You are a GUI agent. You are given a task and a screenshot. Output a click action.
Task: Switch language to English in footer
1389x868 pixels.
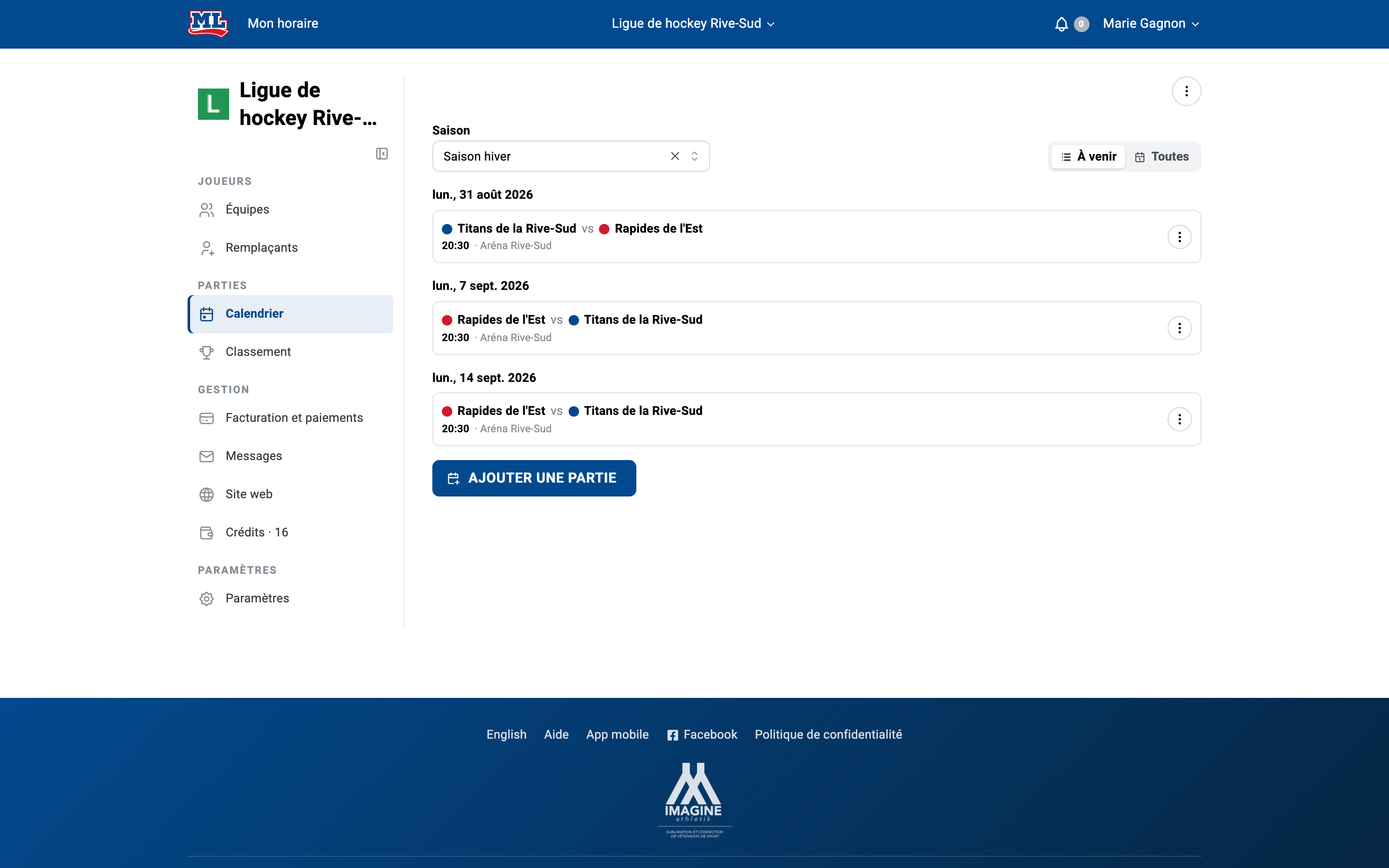pyautogui.click(x=506, y=735)
